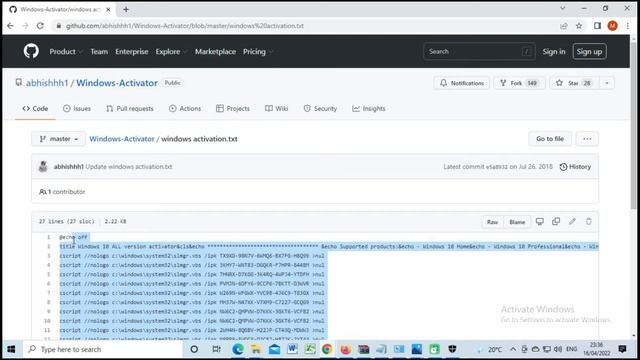The width and height of the screenshot is (640, 360).
Task: Click the taskbar search box
Action: (x=102, y=349)
